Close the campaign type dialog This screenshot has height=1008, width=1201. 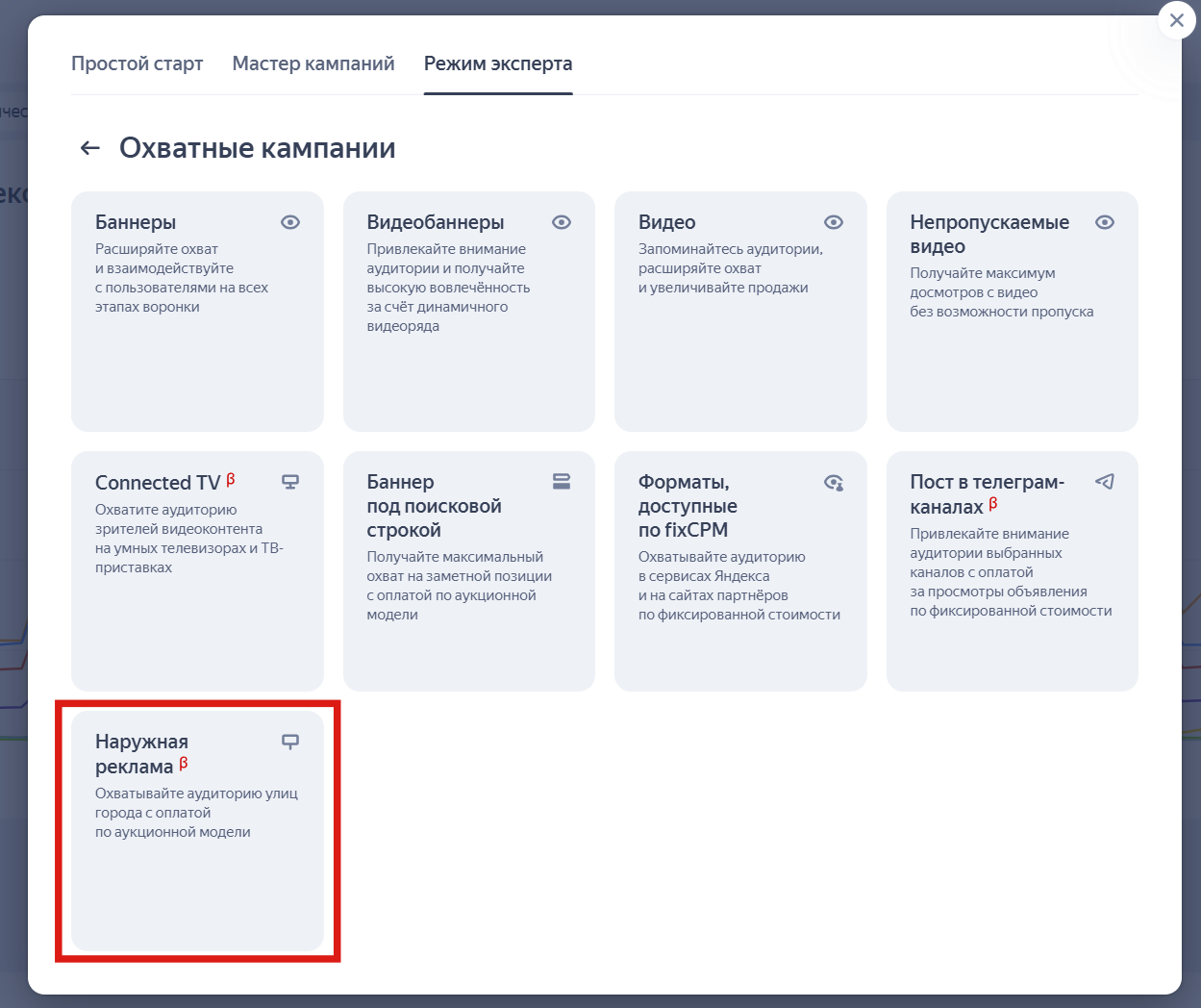(x=1176, y=20)
